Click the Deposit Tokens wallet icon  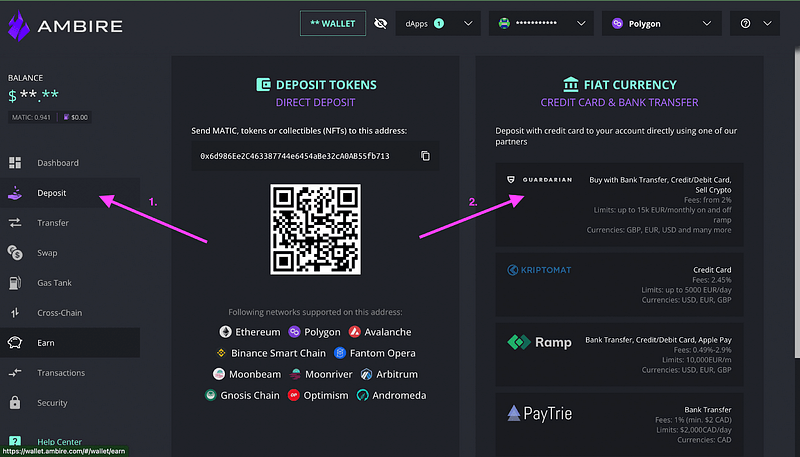click(263, 84)
